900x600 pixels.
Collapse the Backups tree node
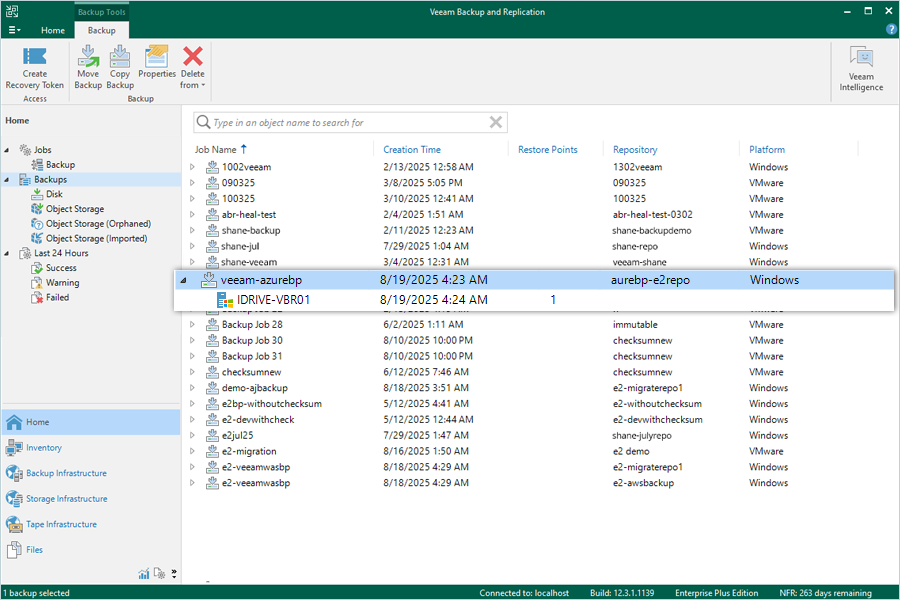tap(7, 180)
